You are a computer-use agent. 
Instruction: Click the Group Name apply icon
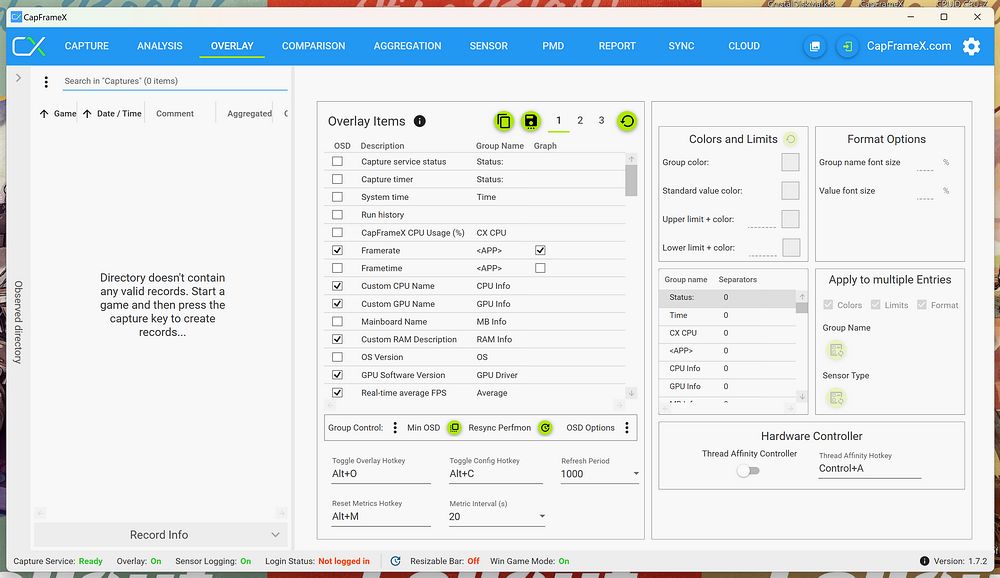[x=836, y=350]
